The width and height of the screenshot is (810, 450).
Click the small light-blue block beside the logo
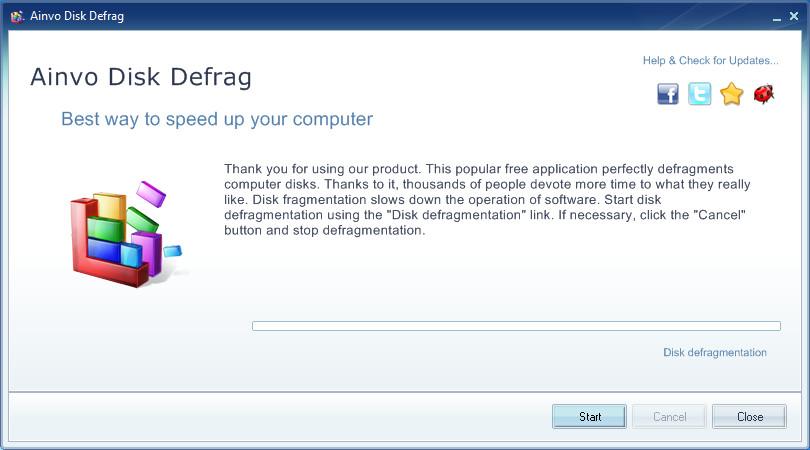[x=173, y=251]
